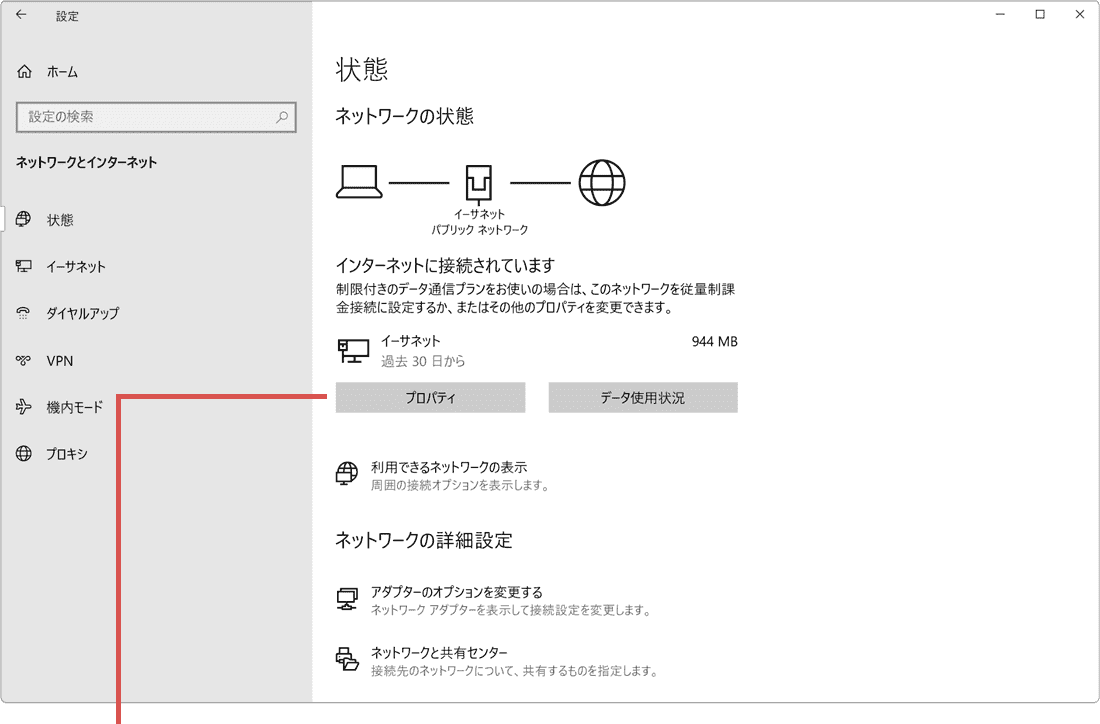Open ダイヤルアップ via its phone icon

click(24, 313)
